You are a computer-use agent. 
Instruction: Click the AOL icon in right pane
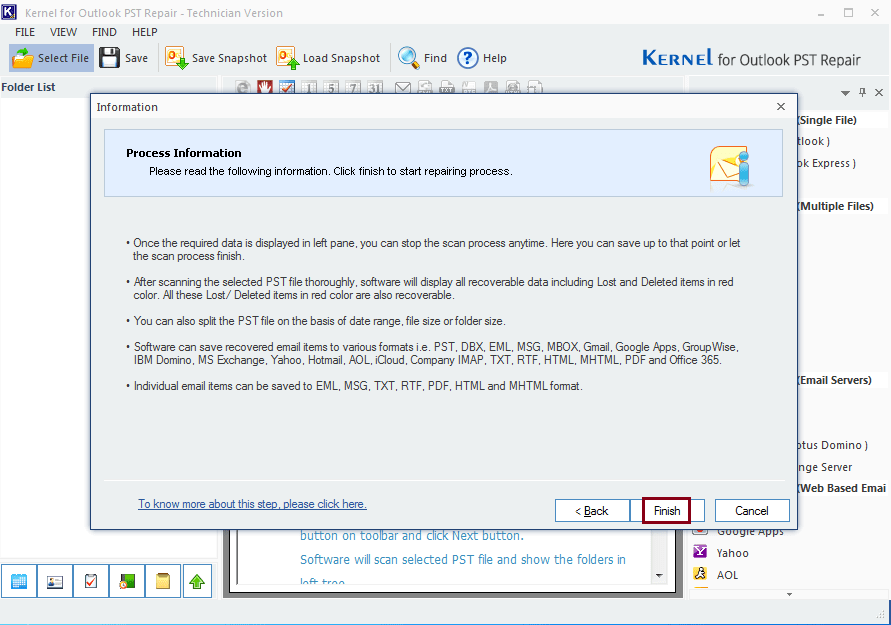coord(700,574)
